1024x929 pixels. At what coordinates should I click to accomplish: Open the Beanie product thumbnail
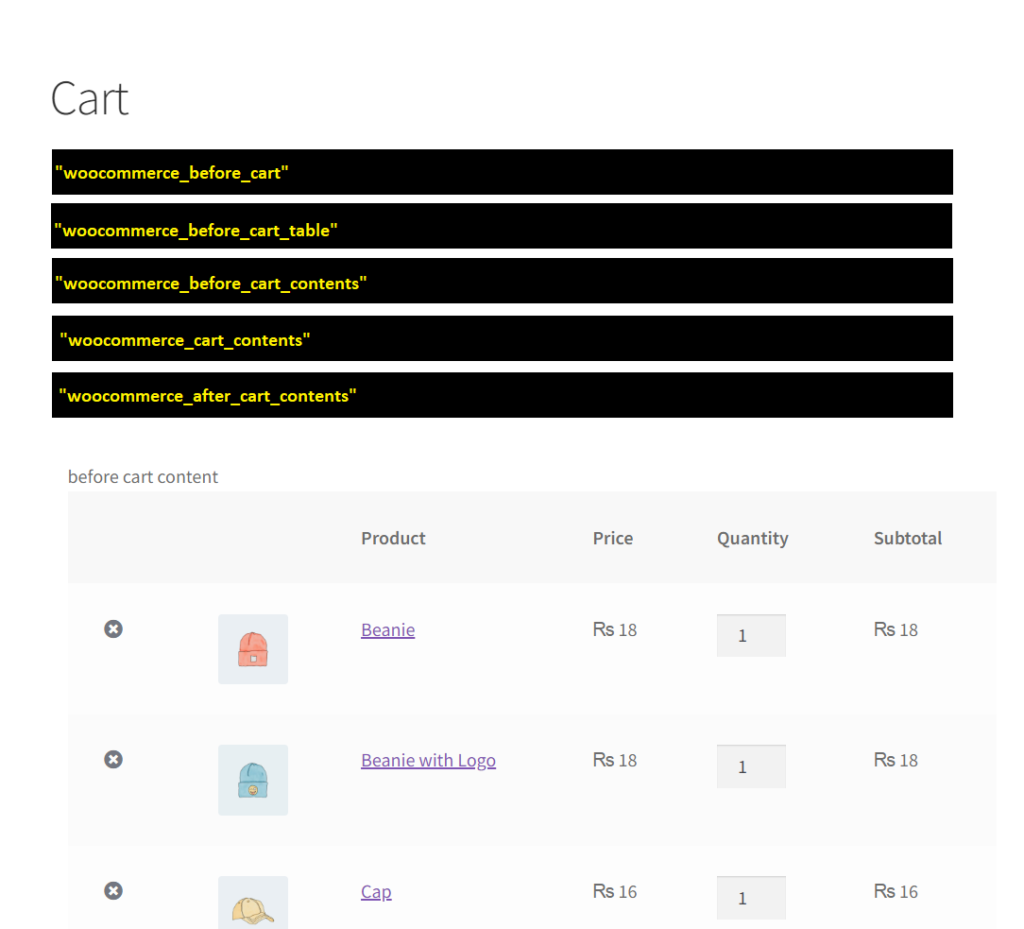[x=253, y=649]
